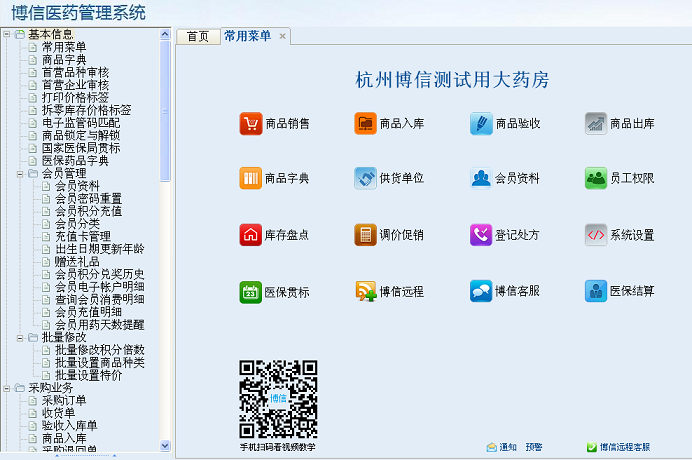Launch the 商品出库 stock-out icon
The width and height of the screenshot is (692, 460).
coord(596,124)
